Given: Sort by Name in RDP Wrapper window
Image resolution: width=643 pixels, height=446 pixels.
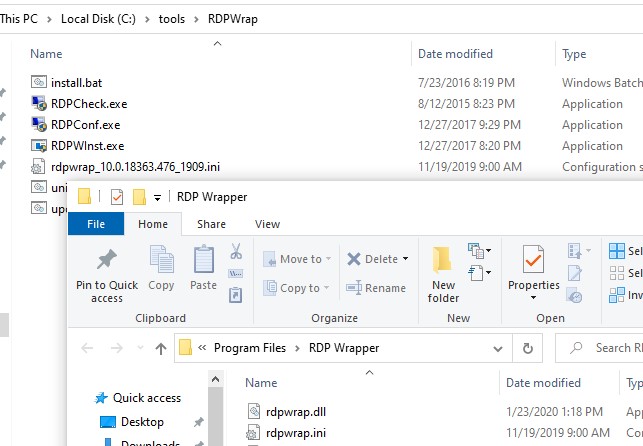Looking at the screenshot, I should (261, 382).
